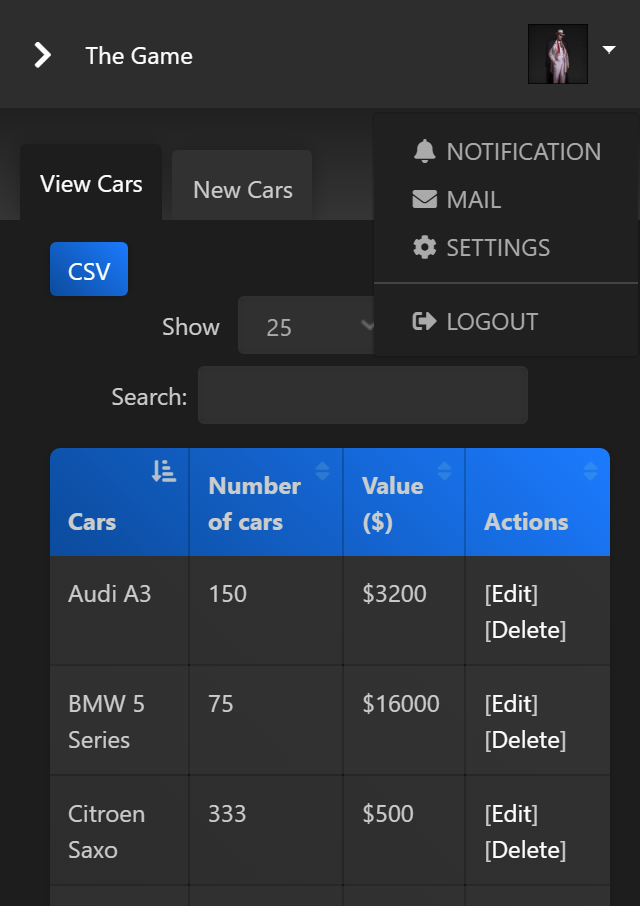Viewport: 640px width, 906px height.
Task: Click the sidebar expand chevron icon
Action: tap(42, 55)
